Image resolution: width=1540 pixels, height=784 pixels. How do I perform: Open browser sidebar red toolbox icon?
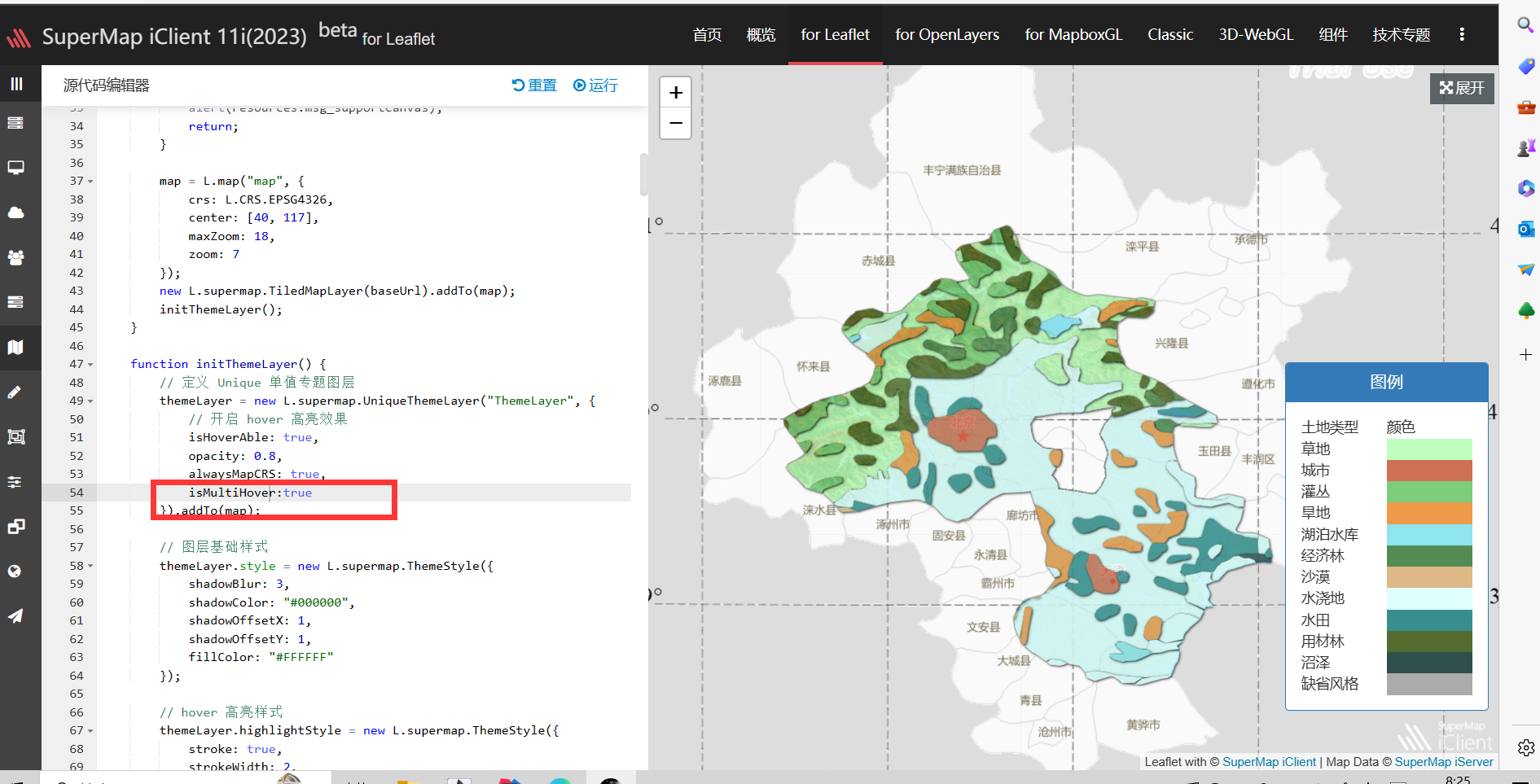1526,107
